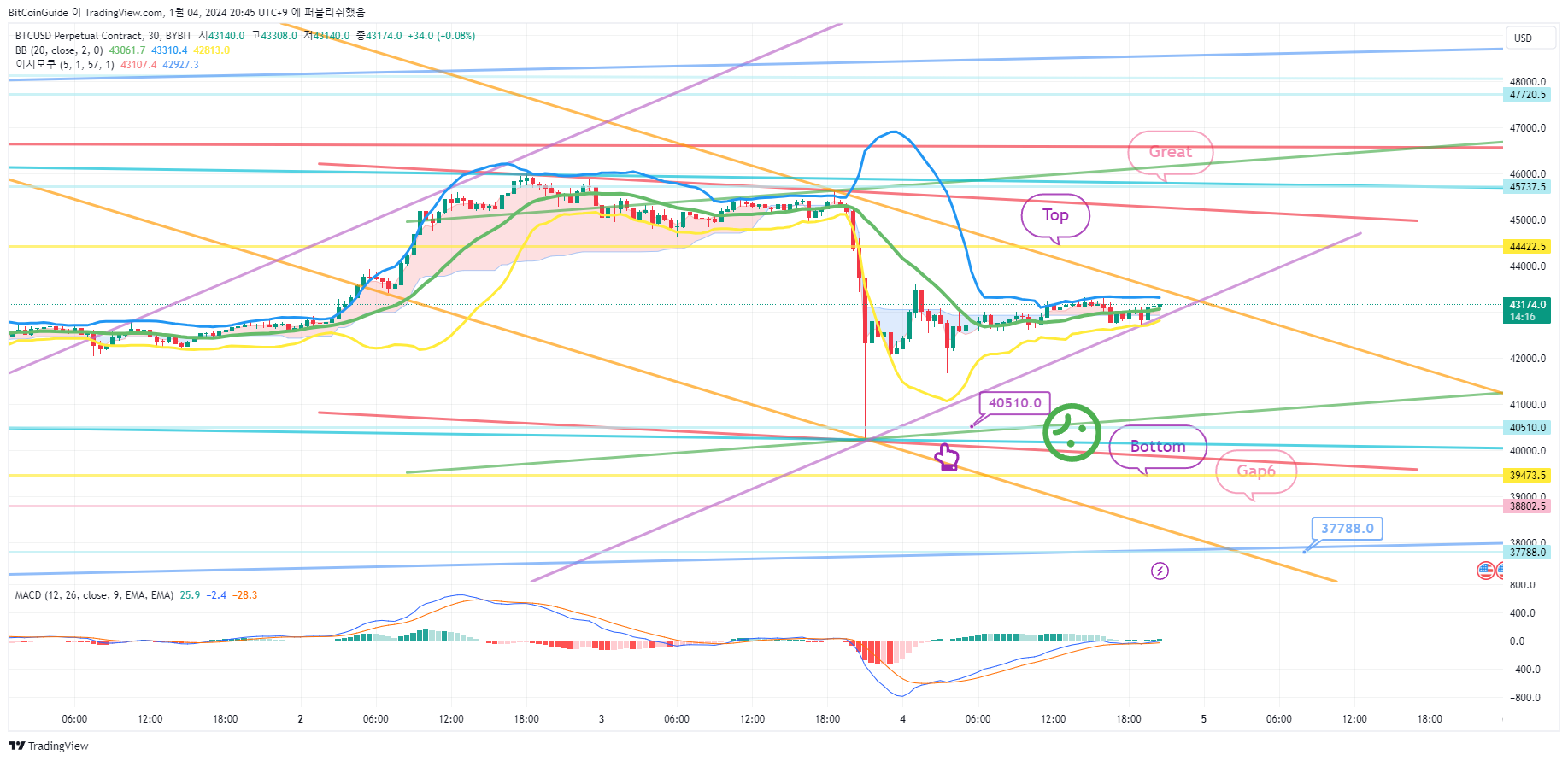Click the 45737.5 price axis label
The height and width of the screenshot is (761, 1568).
coord(1527,187)
